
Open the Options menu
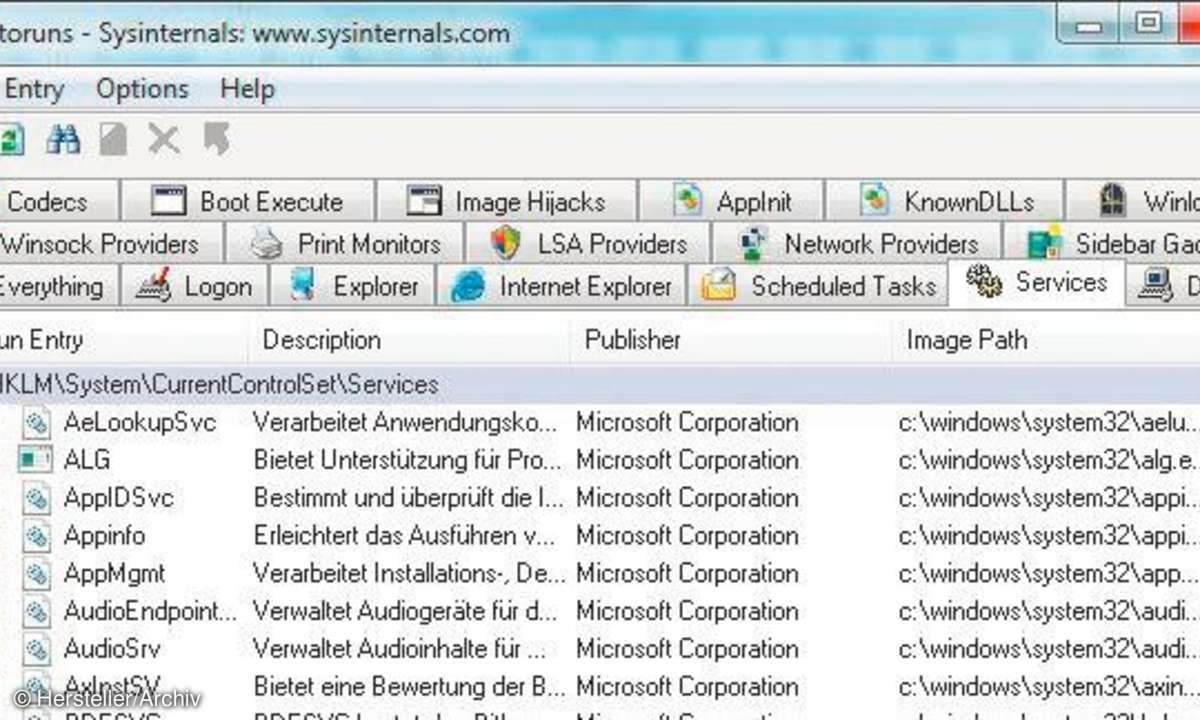point(142,88)
